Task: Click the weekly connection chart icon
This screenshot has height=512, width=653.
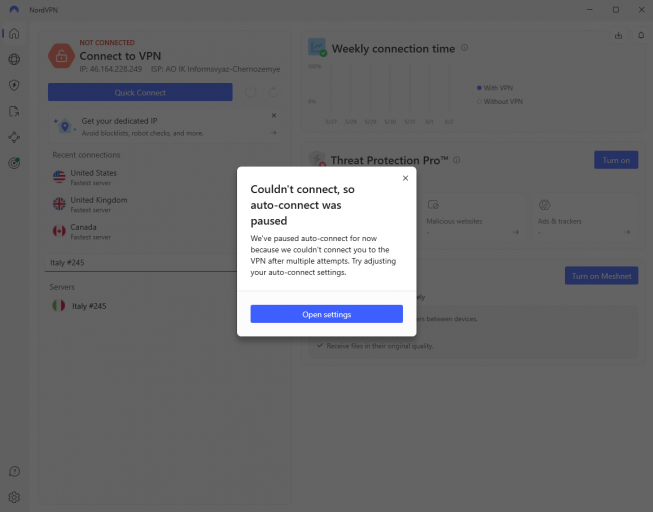Action: pyautogui.click(x=317, y=47)
